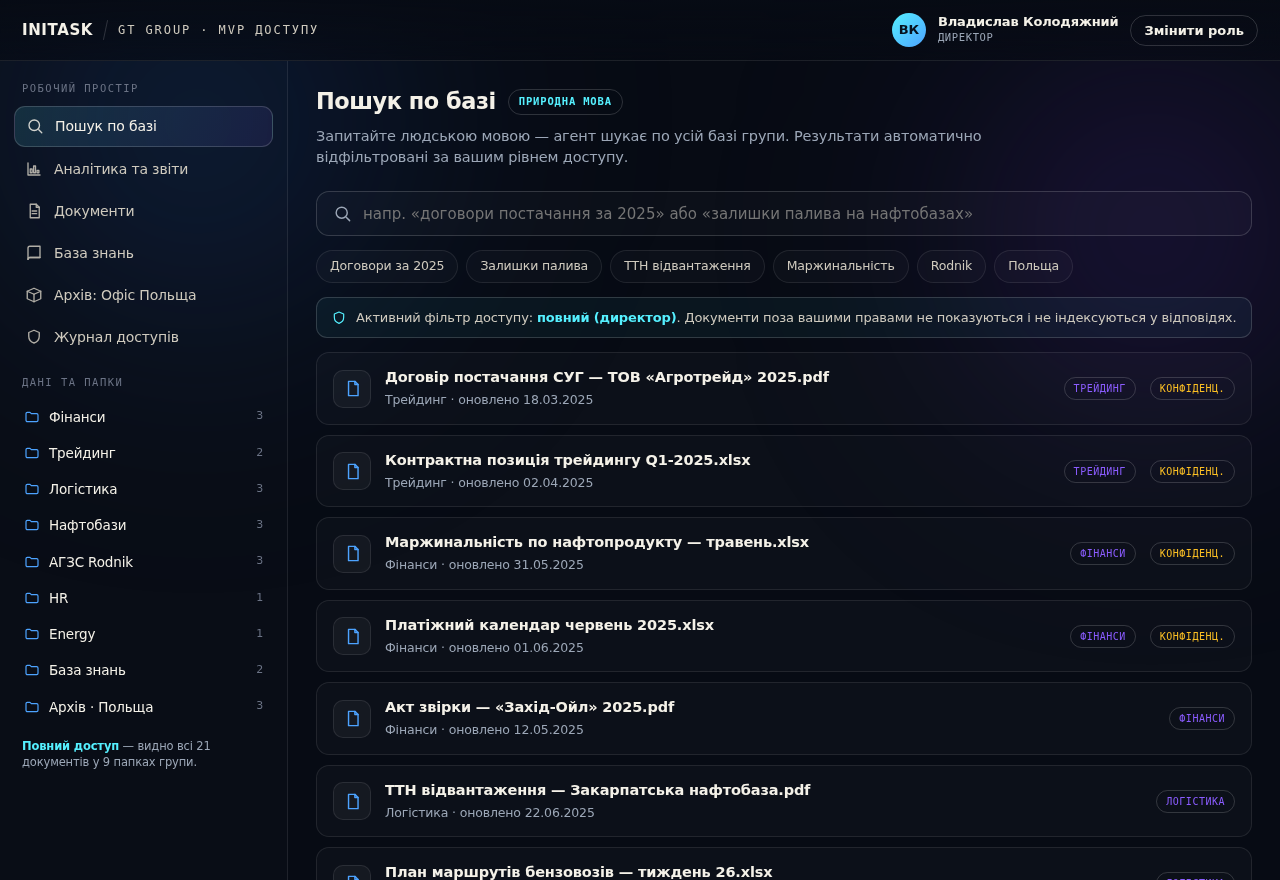1280x880 pixels.
Task: Click the magnifier icon inside search field
Action: [x=343, y=214]
